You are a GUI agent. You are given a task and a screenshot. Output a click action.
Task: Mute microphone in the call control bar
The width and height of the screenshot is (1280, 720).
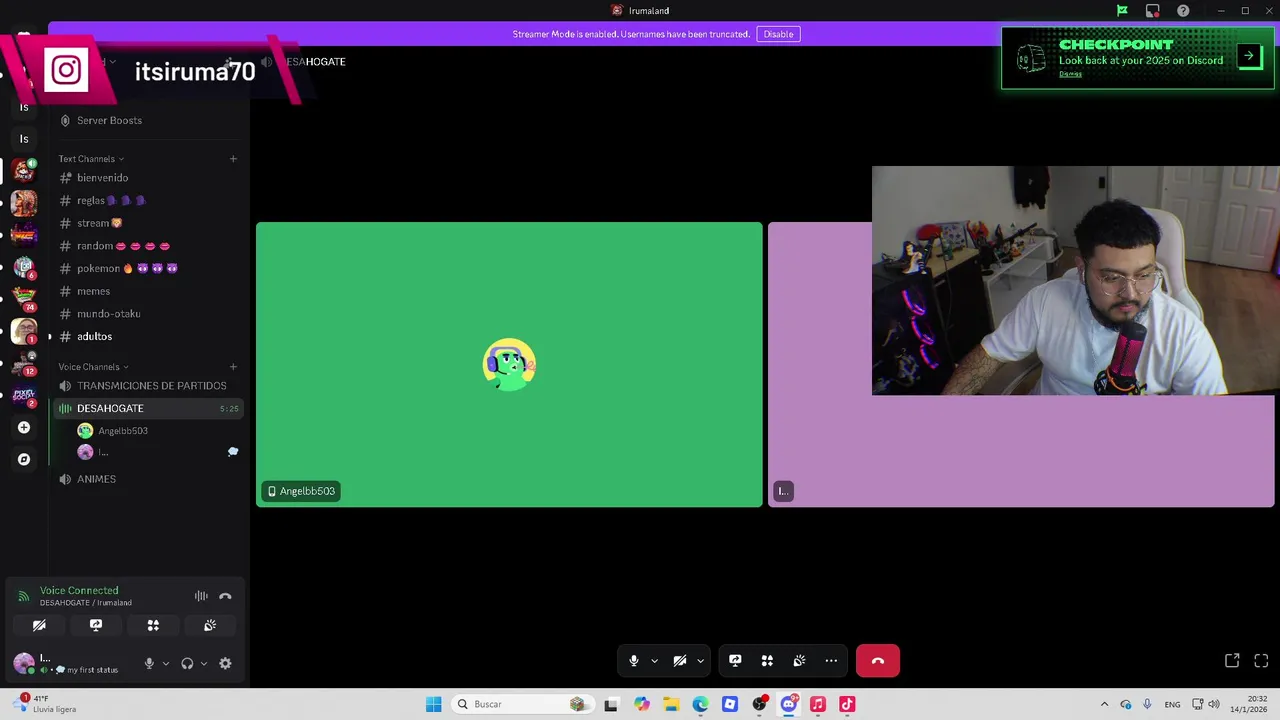633,661
